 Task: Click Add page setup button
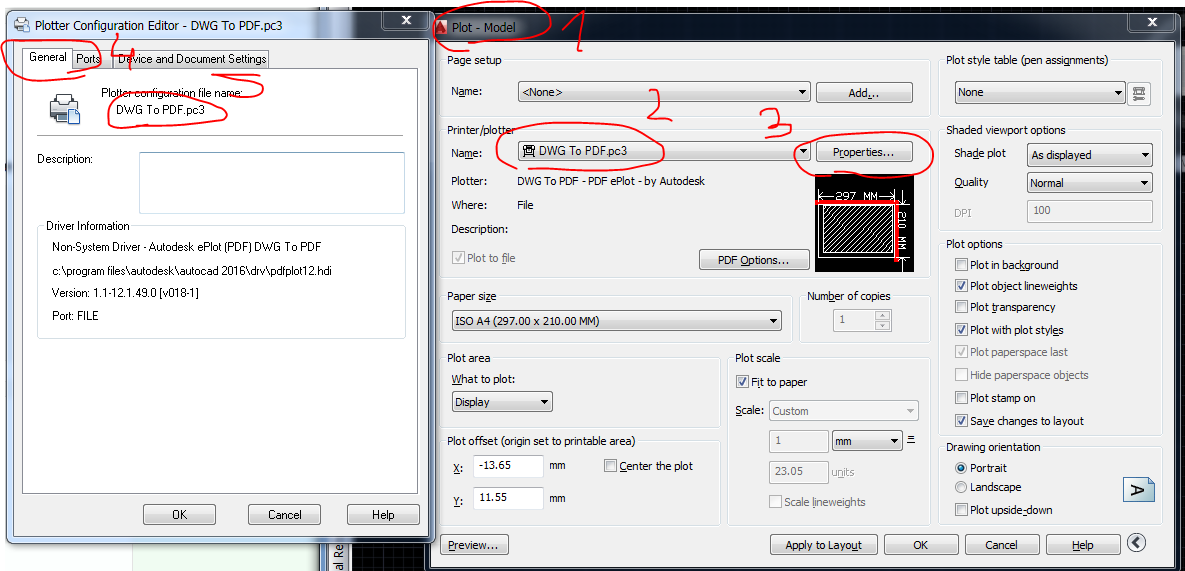pos(865,93)
